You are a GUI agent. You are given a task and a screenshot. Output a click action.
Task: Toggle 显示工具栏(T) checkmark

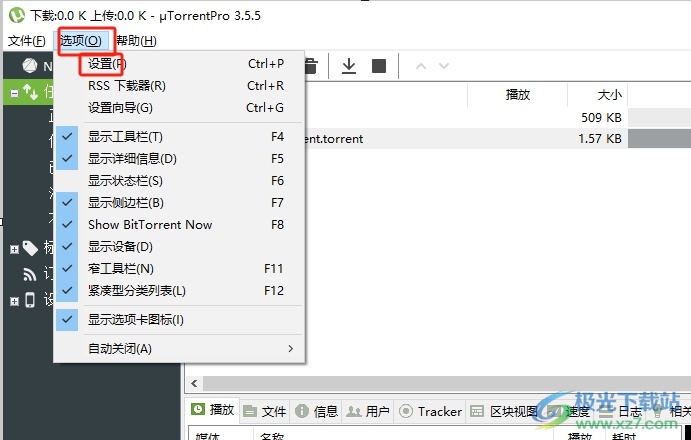pos(179,137)
